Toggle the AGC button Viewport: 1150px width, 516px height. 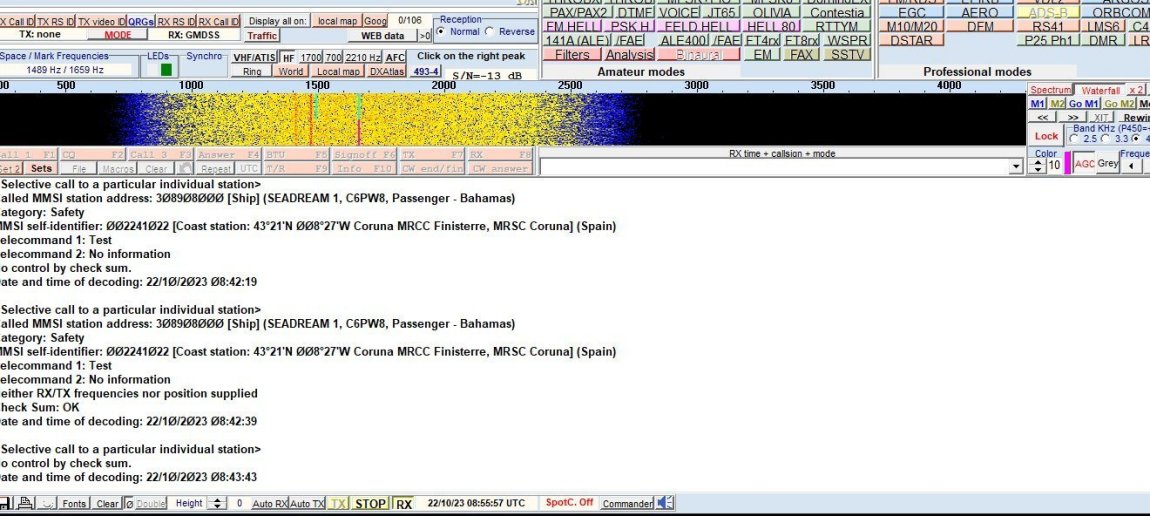click(1084, 164)
